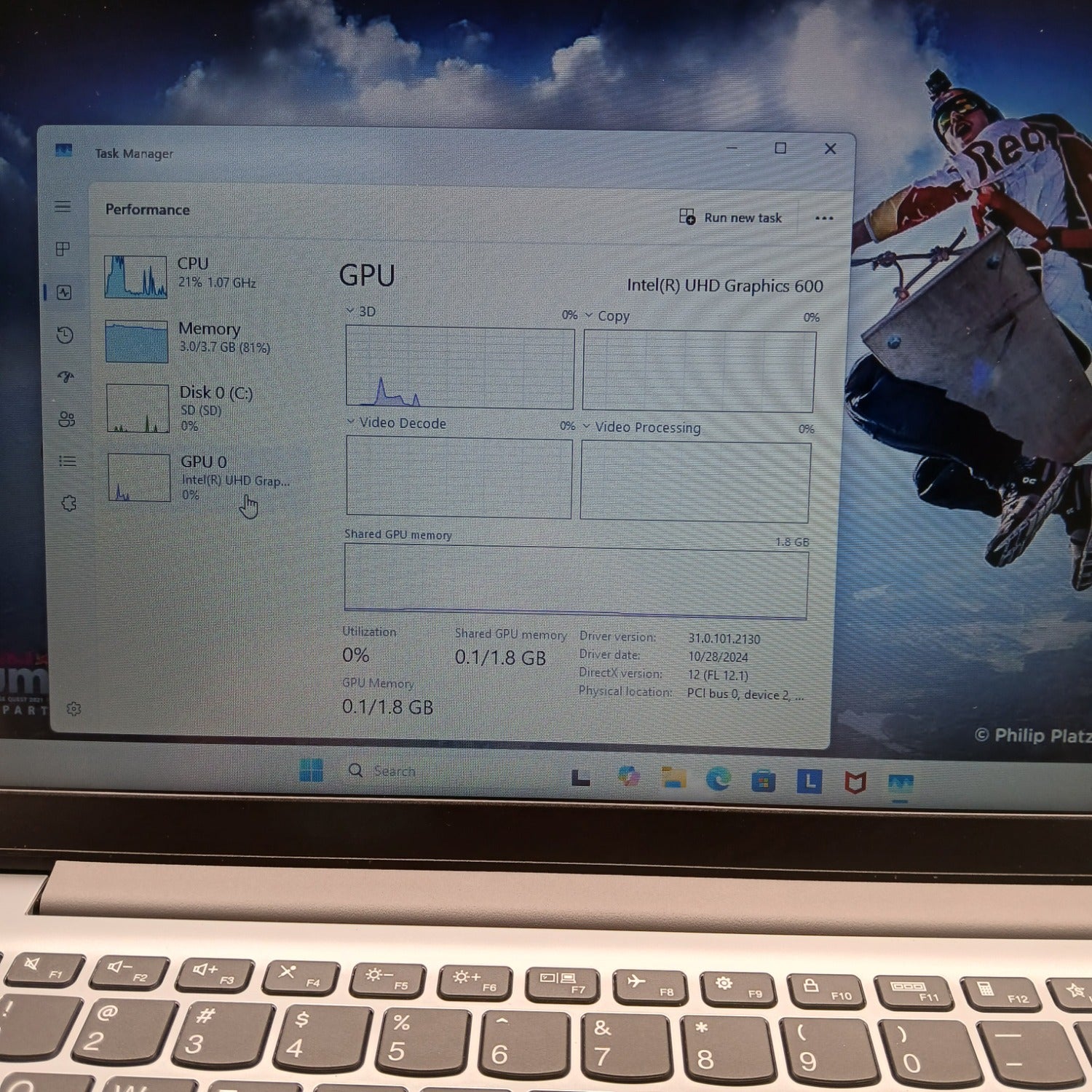This screenshot has width=1092, height=1092.
Task: Click Run new task button
Action: 730,217
